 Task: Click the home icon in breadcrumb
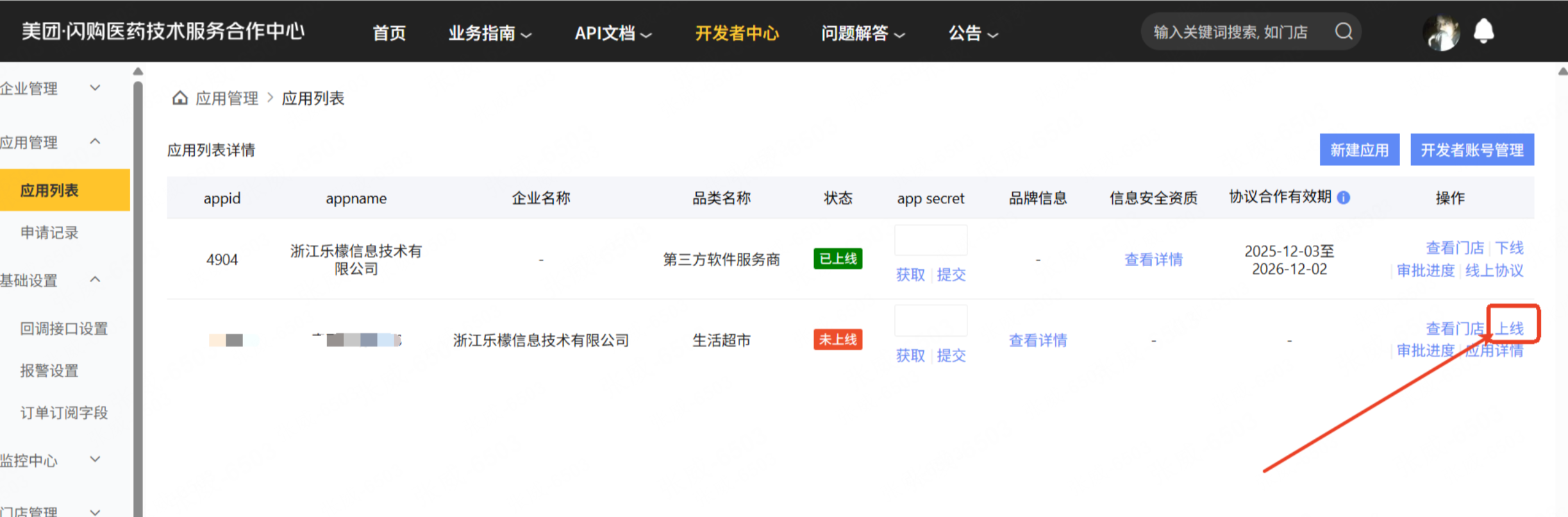pos(180,98)
